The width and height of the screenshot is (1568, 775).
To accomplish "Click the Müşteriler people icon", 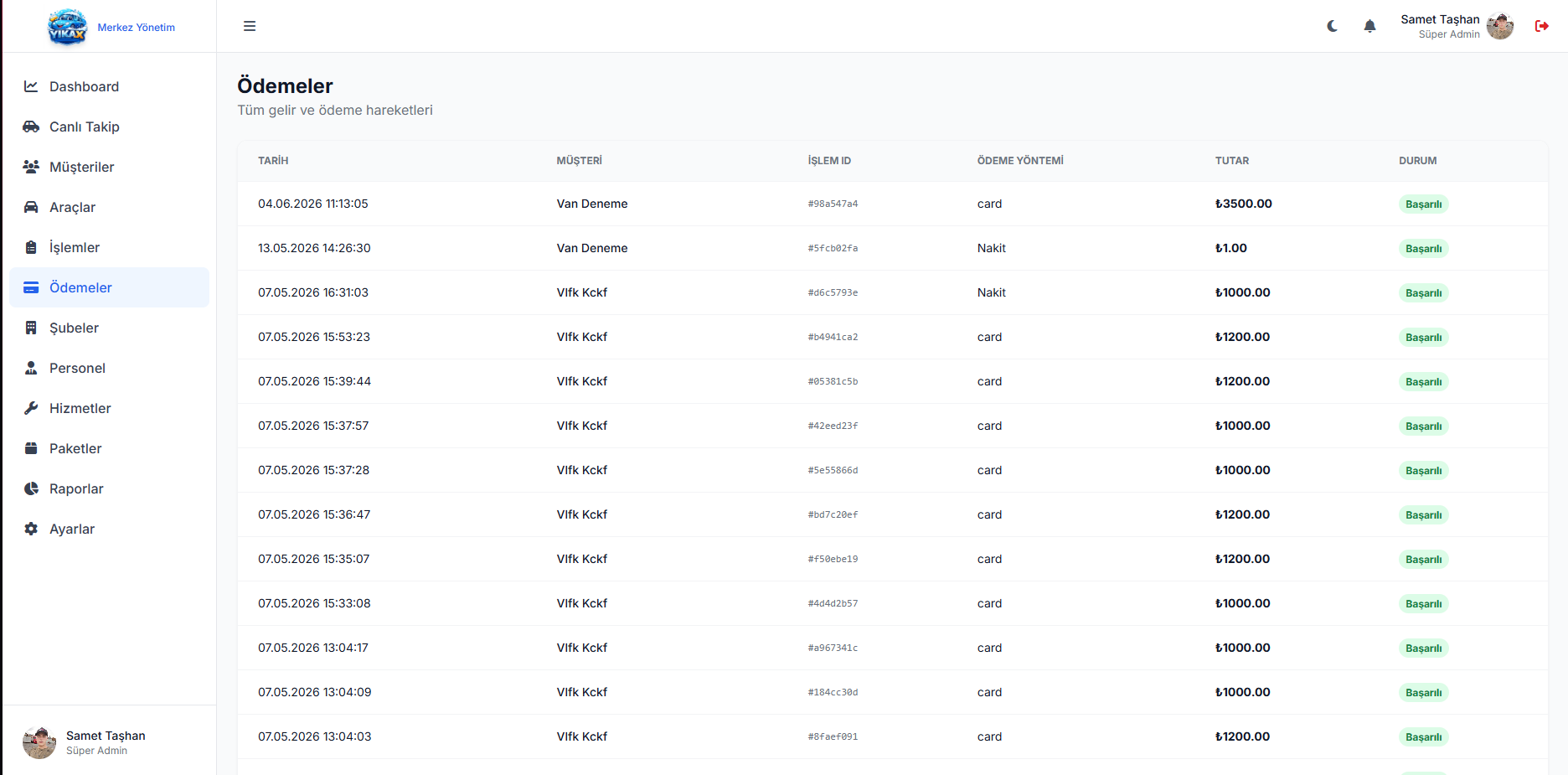I will click(31, 167).
